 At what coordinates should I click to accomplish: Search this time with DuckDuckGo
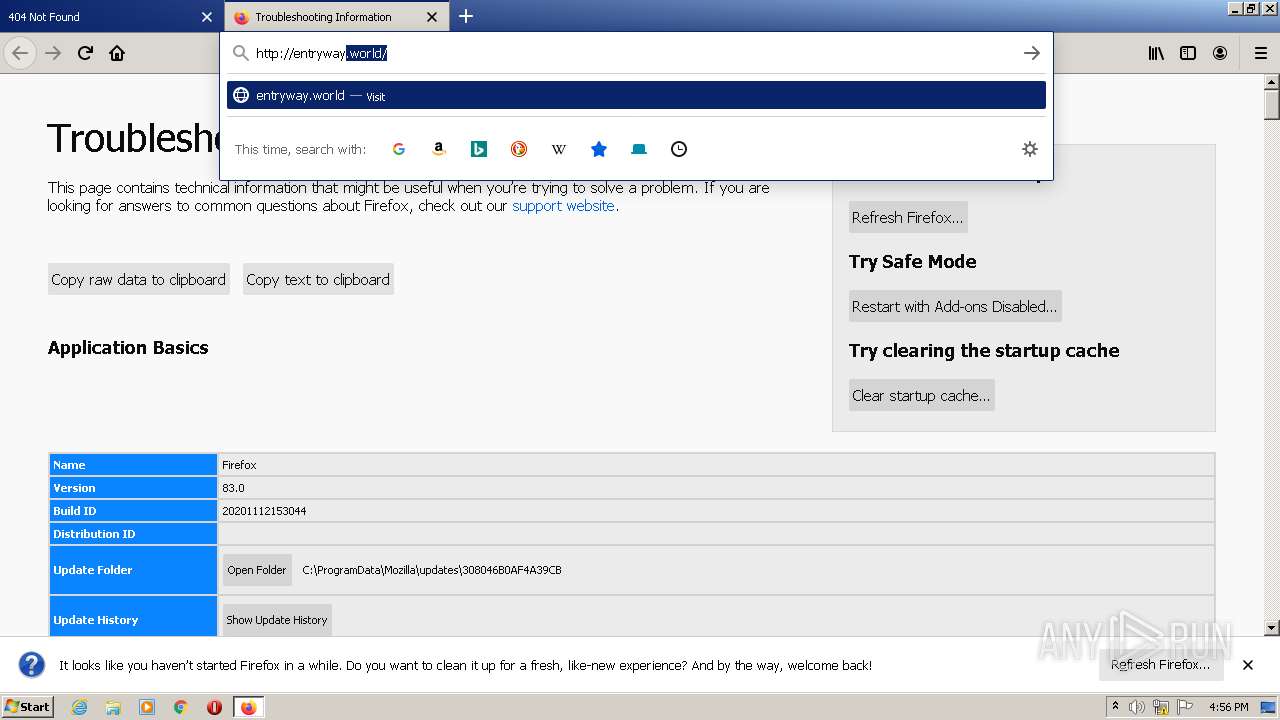tap(519, 149)
